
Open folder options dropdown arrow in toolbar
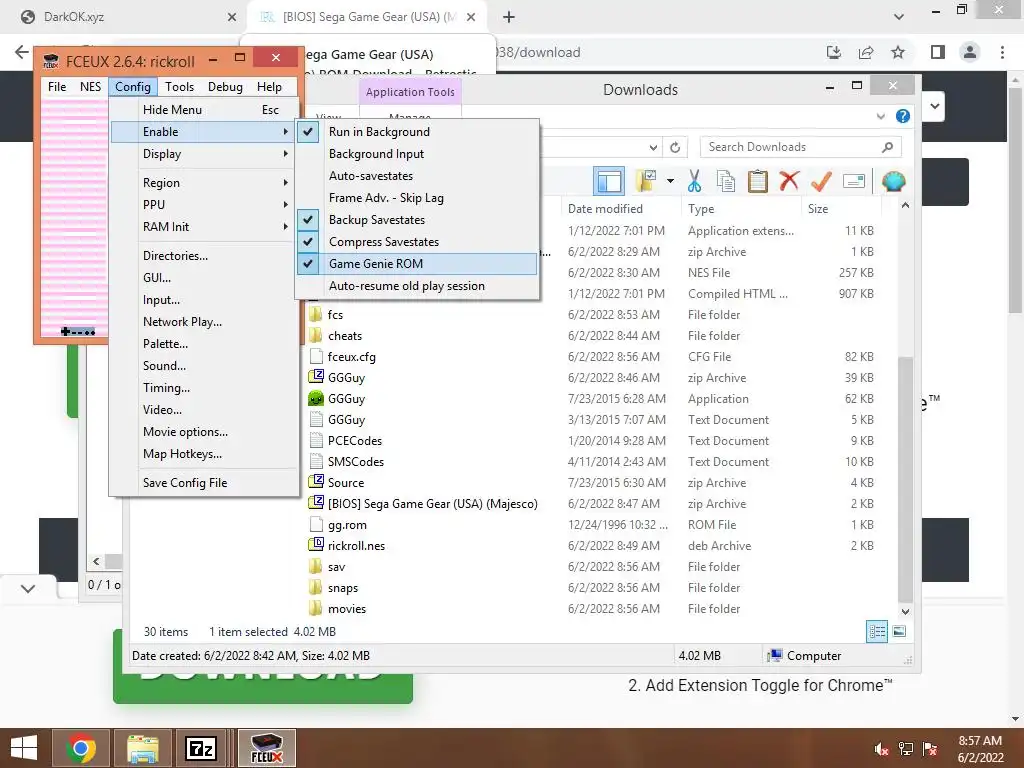670,181
